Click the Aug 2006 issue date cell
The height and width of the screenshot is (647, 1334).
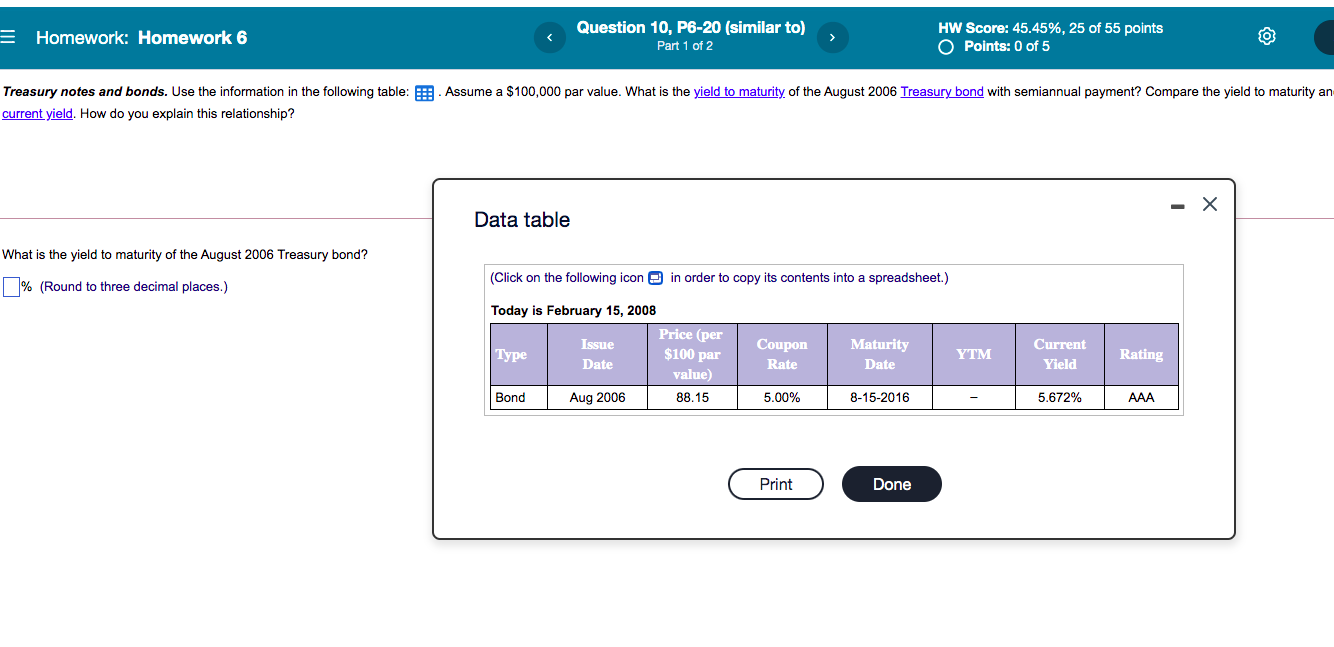(x=598, y=398)
